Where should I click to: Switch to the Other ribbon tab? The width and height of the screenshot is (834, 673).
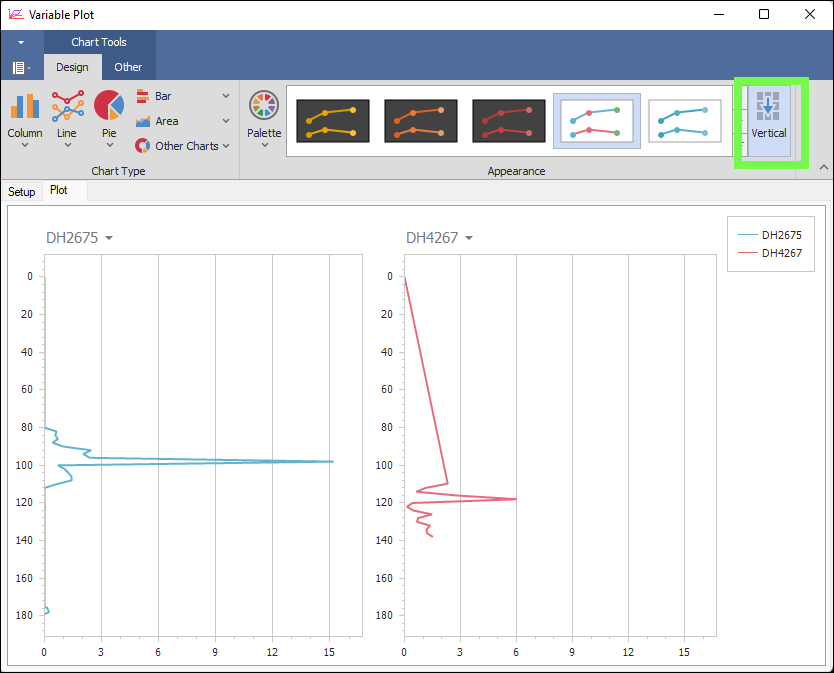(128, 67)
